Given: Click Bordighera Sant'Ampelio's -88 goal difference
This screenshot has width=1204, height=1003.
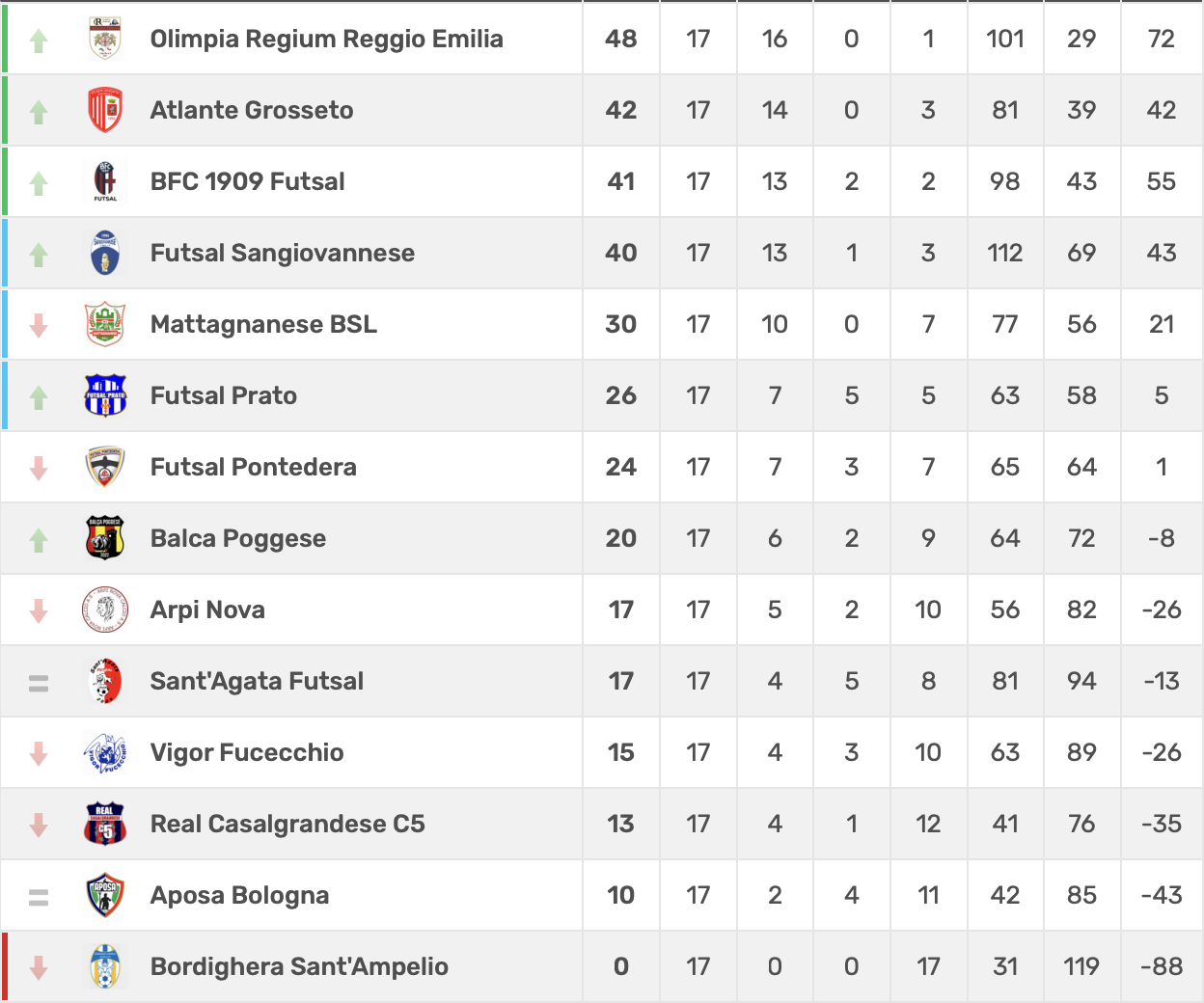Looking at the screenshot, I should 1161,966.
